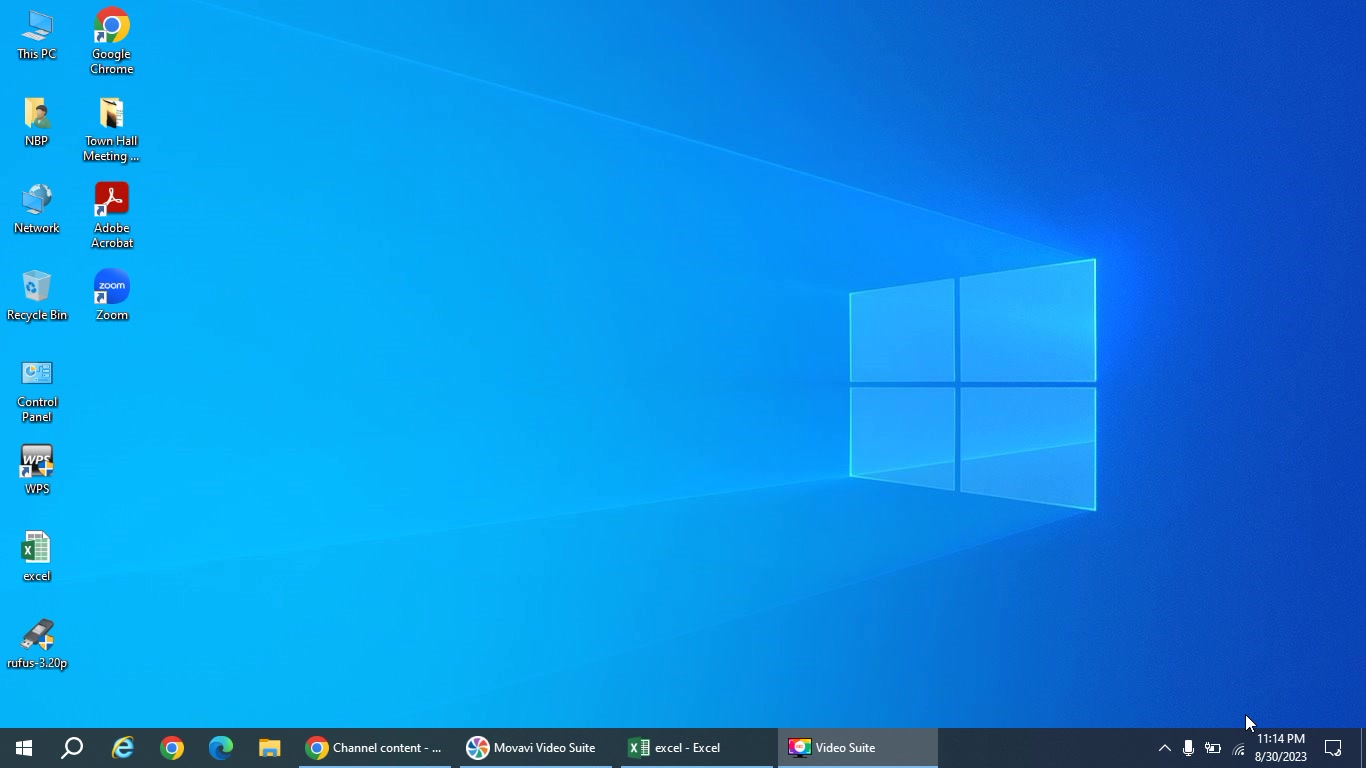Switch to Movavi Video Suite taskbar window

click(x=536, y=748)
